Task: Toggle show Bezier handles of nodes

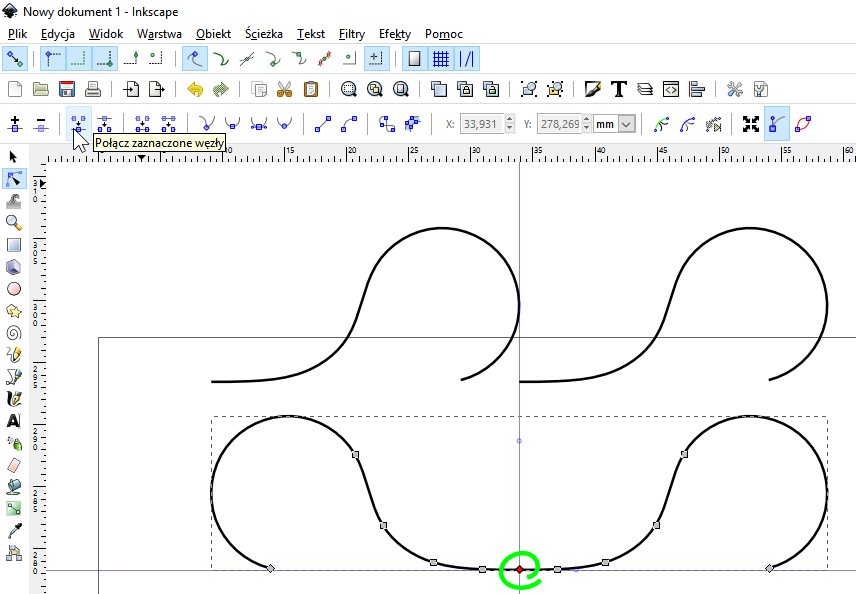Action: pos(776,124)
